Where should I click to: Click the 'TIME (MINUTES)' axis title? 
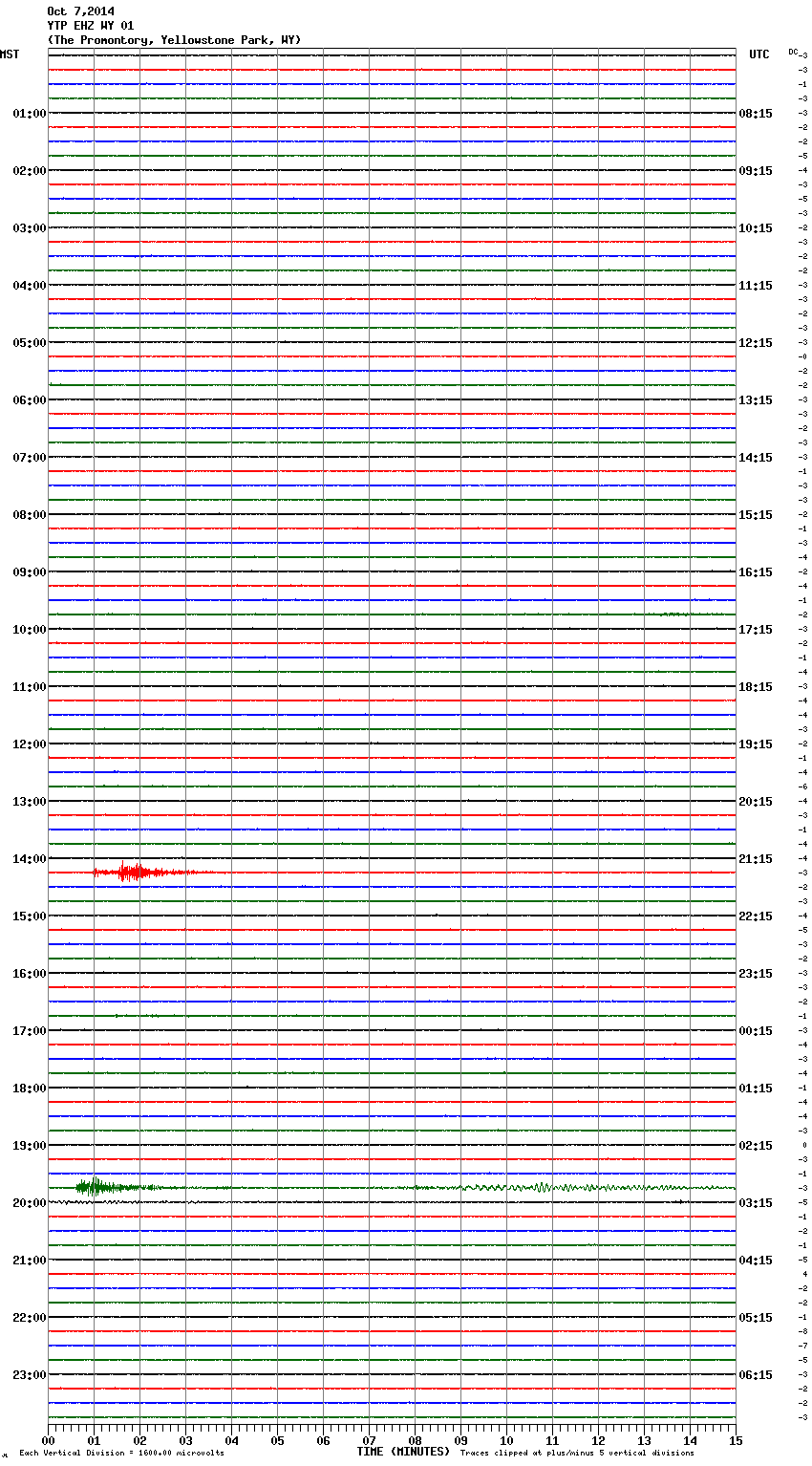point(403,1452)
